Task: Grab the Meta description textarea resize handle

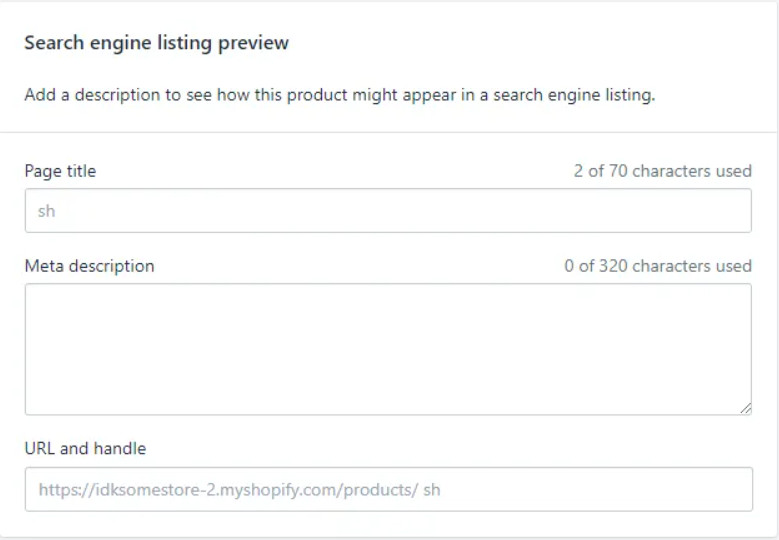Action: pos(745,408)
